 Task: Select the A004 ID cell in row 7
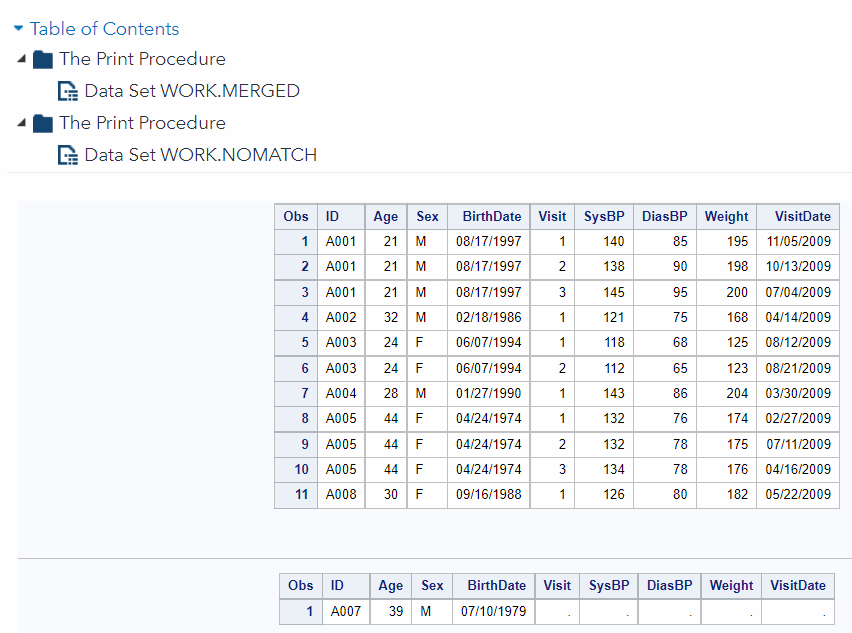point(340,393)
